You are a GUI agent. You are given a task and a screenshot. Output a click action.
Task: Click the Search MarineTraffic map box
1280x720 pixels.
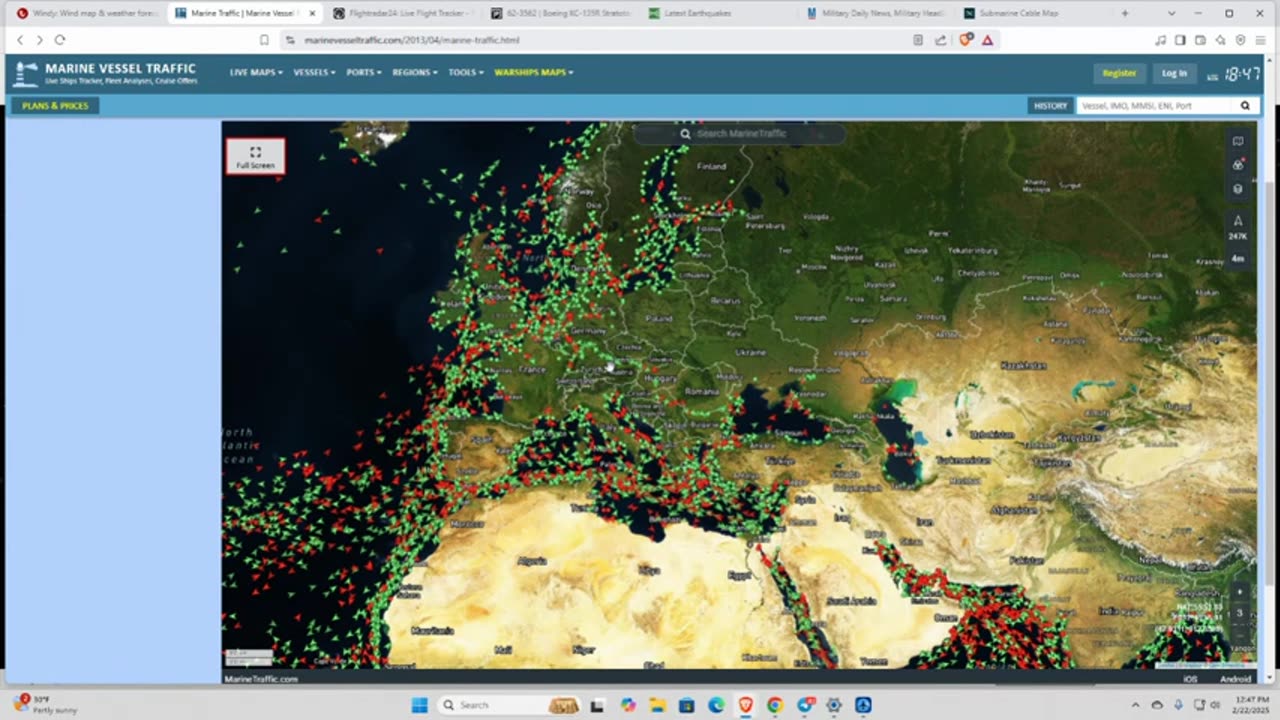coord(740,133)
